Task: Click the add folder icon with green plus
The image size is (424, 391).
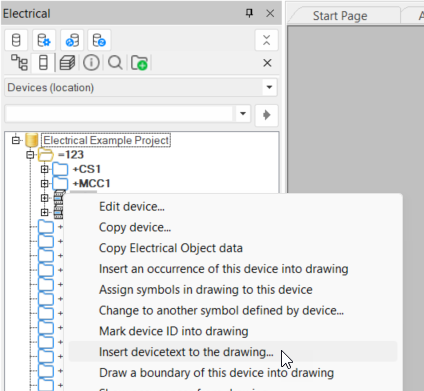Action: tap(139, 63)
